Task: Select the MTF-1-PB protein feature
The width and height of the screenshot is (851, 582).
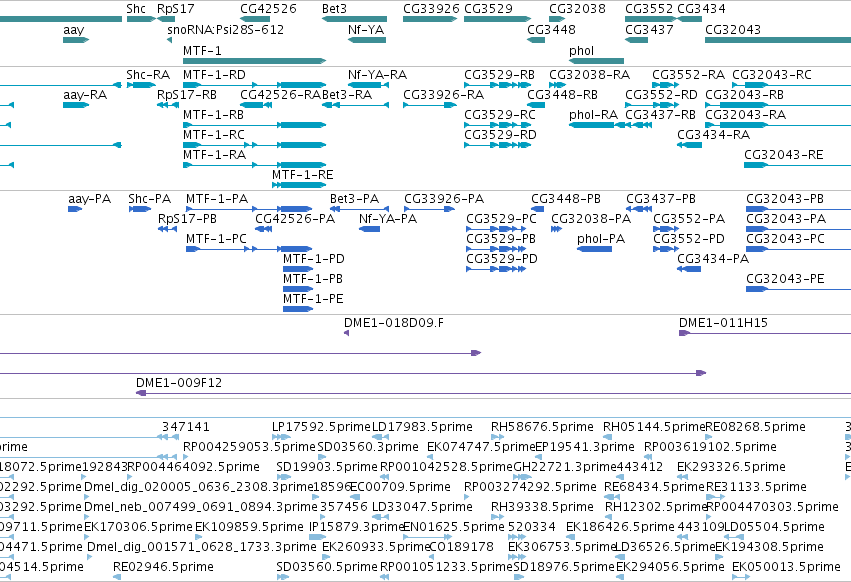Action: 298,289
